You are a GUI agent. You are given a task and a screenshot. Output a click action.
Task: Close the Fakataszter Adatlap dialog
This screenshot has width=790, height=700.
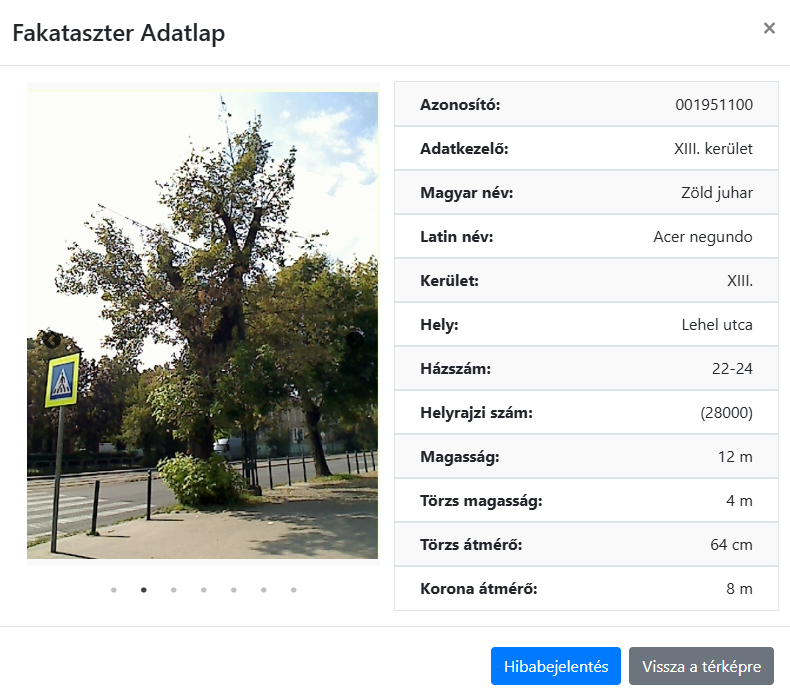769,28
